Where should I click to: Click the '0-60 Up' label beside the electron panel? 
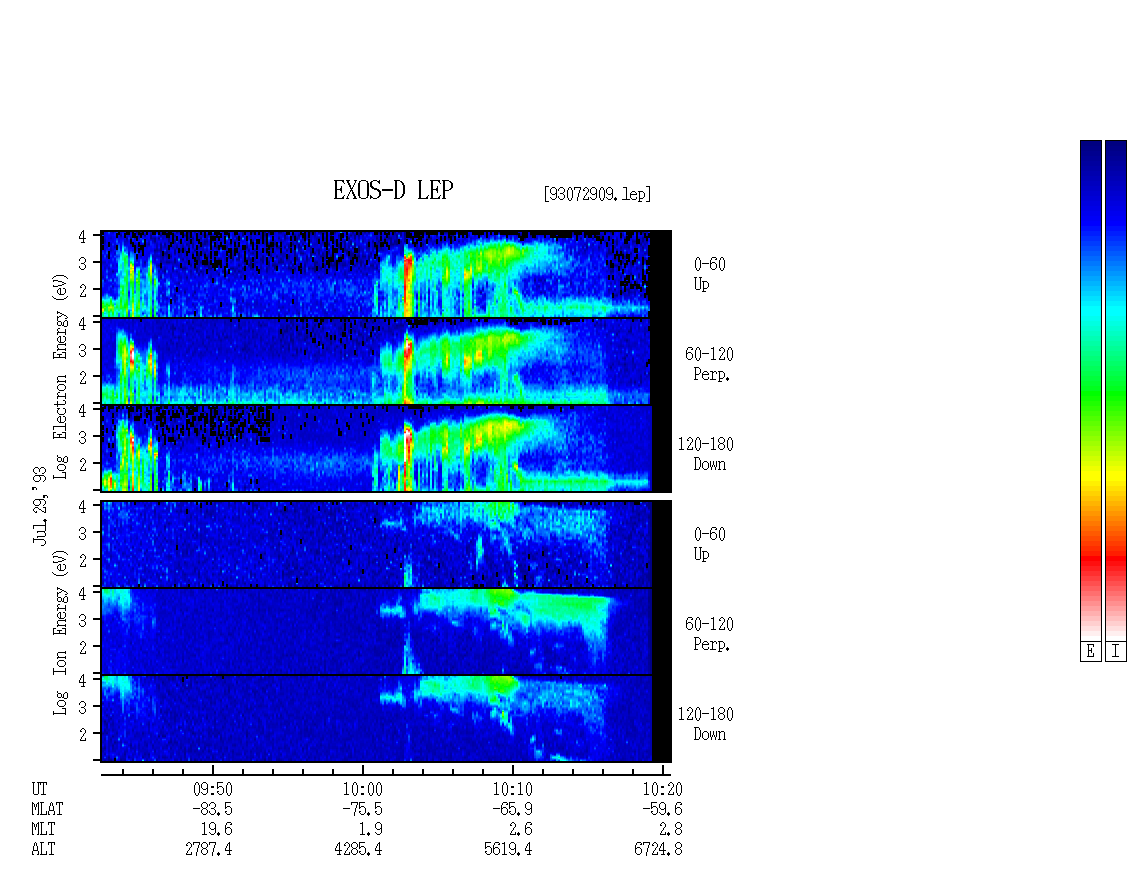tap(709, 274)
